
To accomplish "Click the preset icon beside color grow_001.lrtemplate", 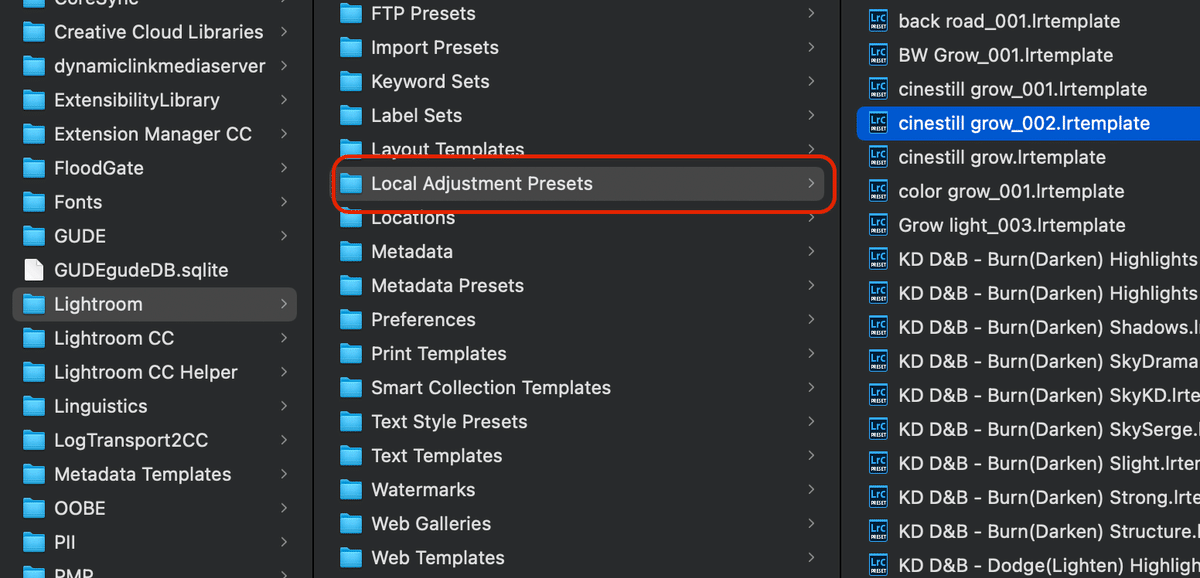I will click(x=878, y=191).
